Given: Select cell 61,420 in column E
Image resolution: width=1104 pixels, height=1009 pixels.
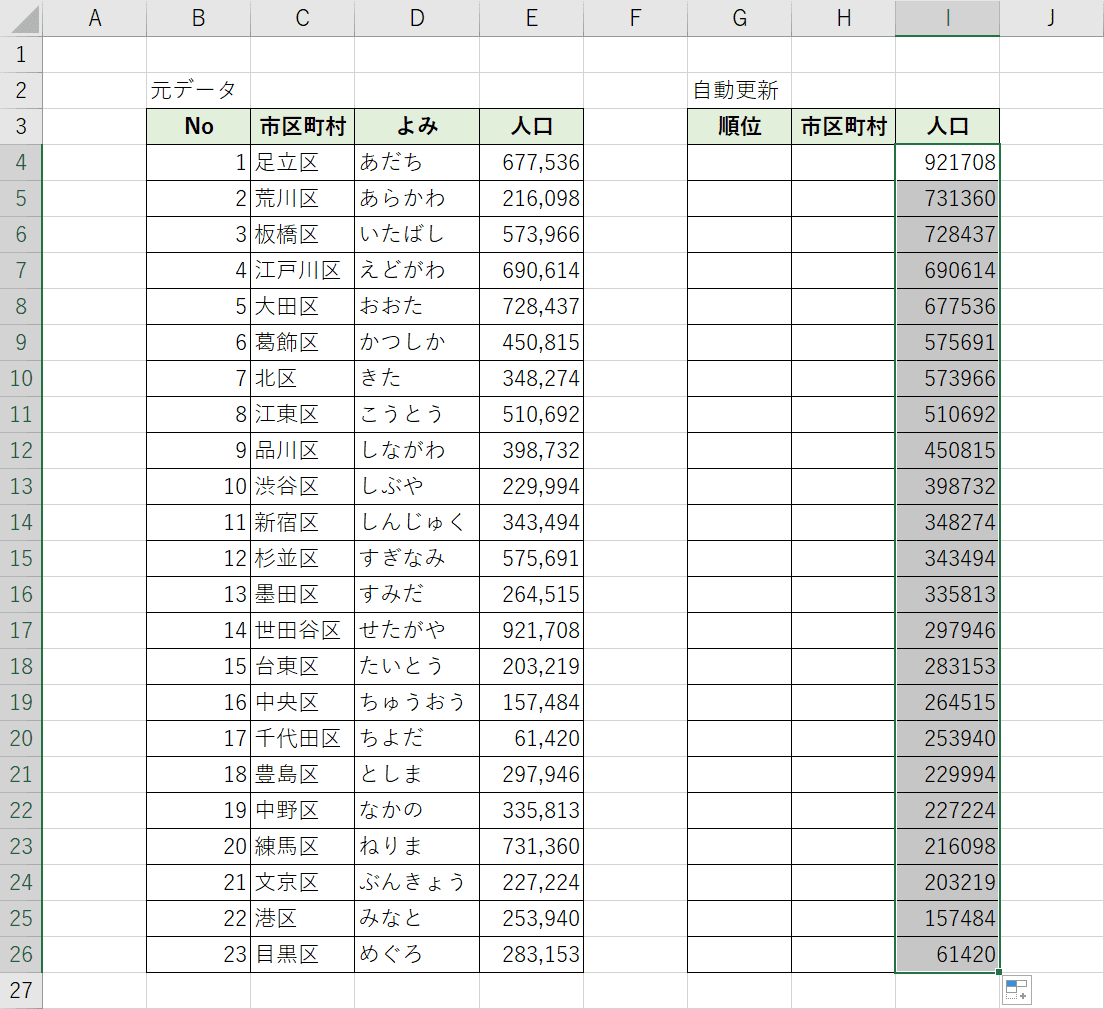Looking at the screenshot, I should click(532, 738).
